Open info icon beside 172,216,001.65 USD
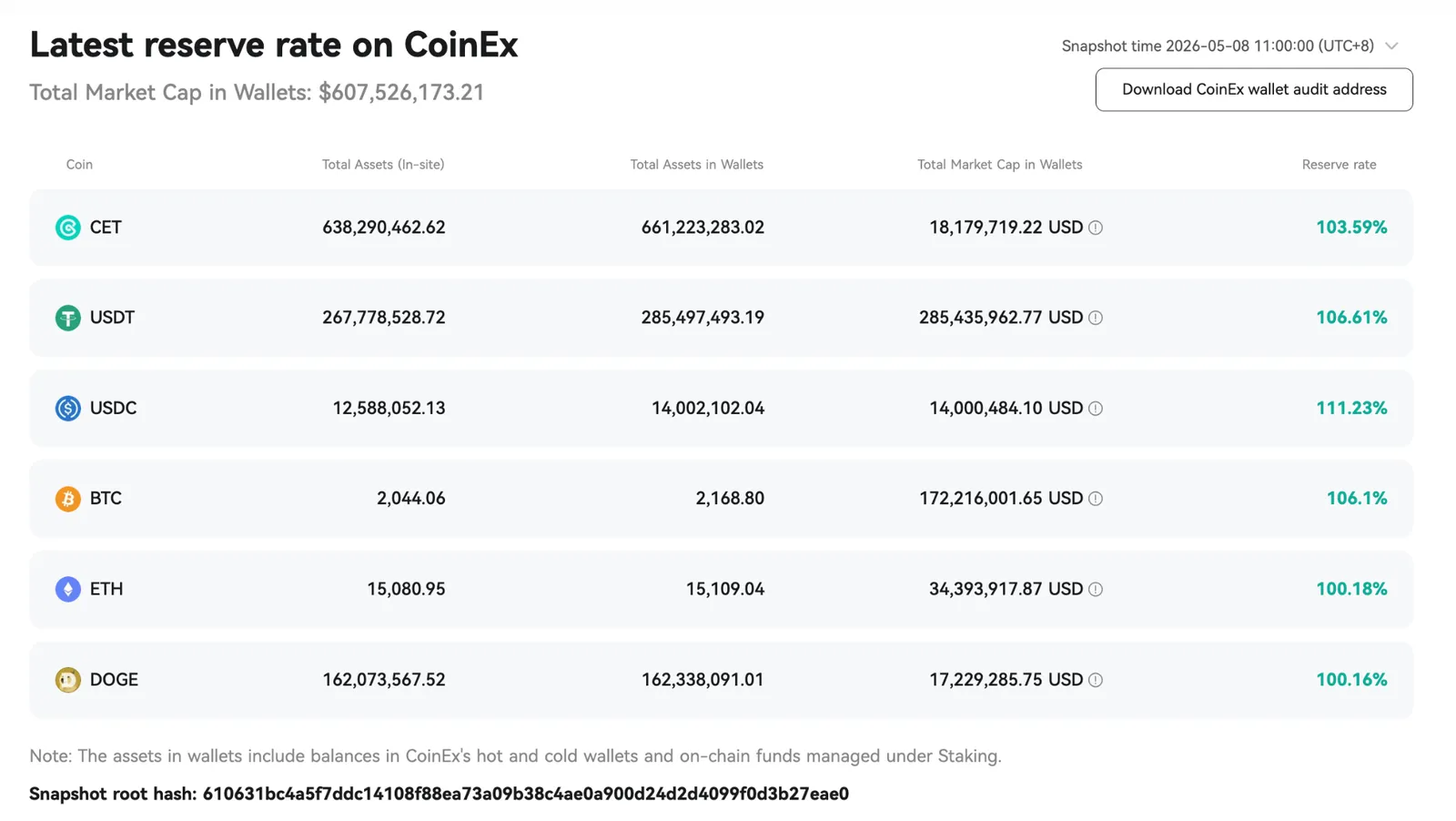The width and height of the screenshot is (1456, 821). [x=1096, y=499]
